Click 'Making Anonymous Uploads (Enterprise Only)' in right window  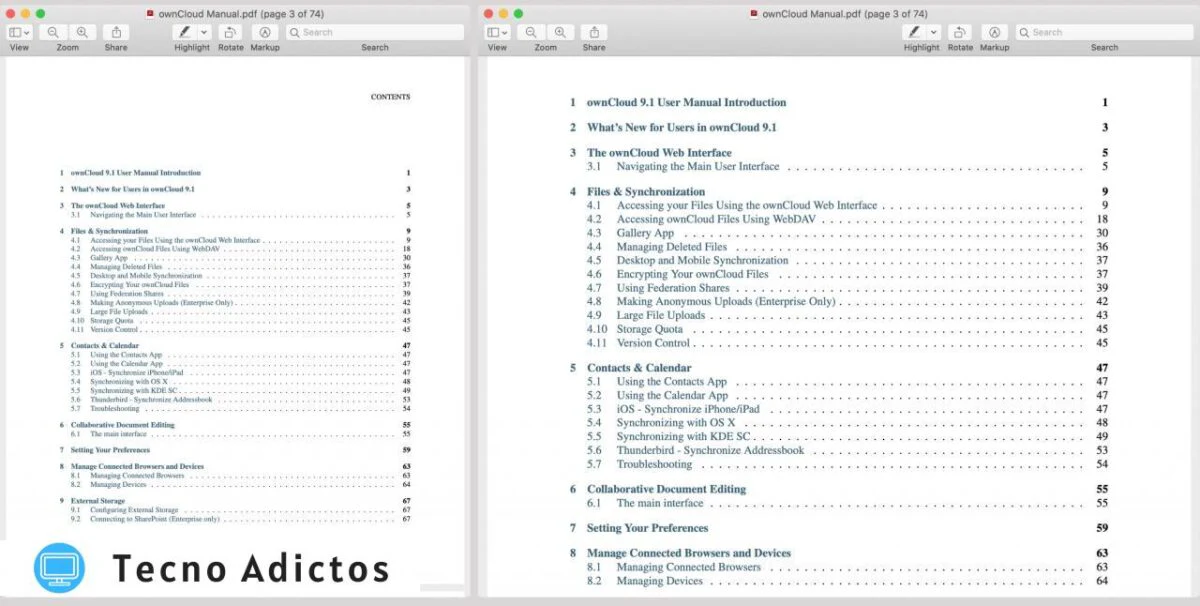pos(726,301)
